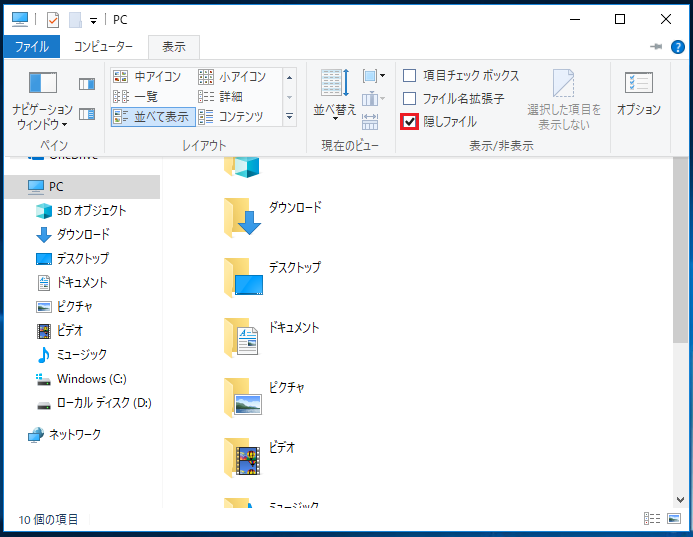Viewport: 693px width, 537px height.
Task: Minimize the PC window
Action: point(575,19)
